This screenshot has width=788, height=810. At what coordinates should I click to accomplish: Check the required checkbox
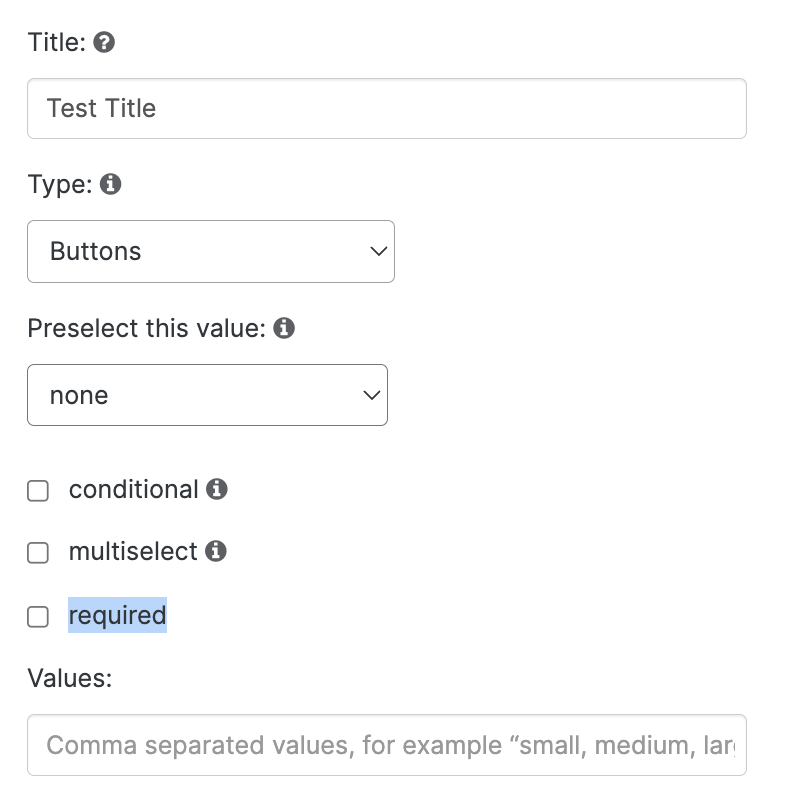(38, 617)
